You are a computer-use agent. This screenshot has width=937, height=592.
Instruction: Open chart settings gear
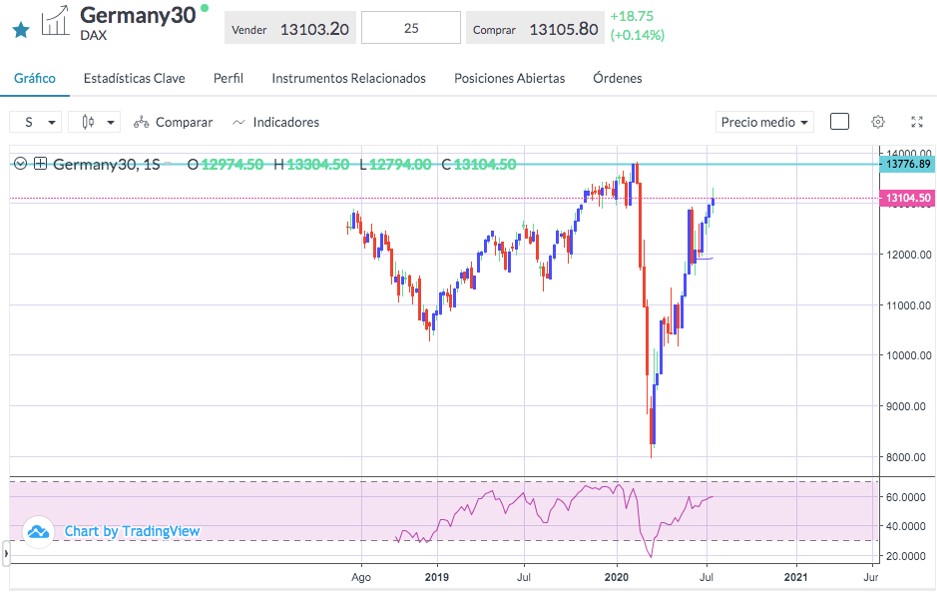coord(878,122)
